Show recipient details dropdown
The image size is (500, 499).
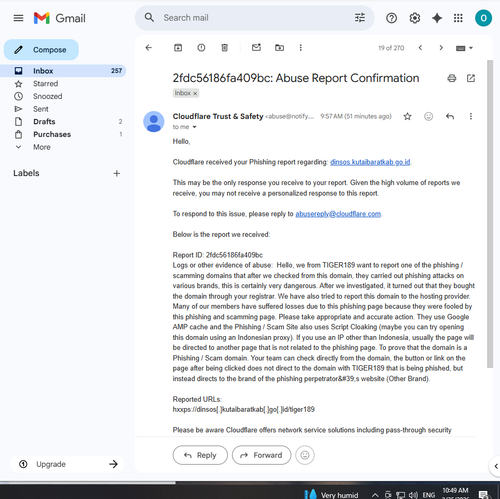pyautogui.click(x=194, y=127)
